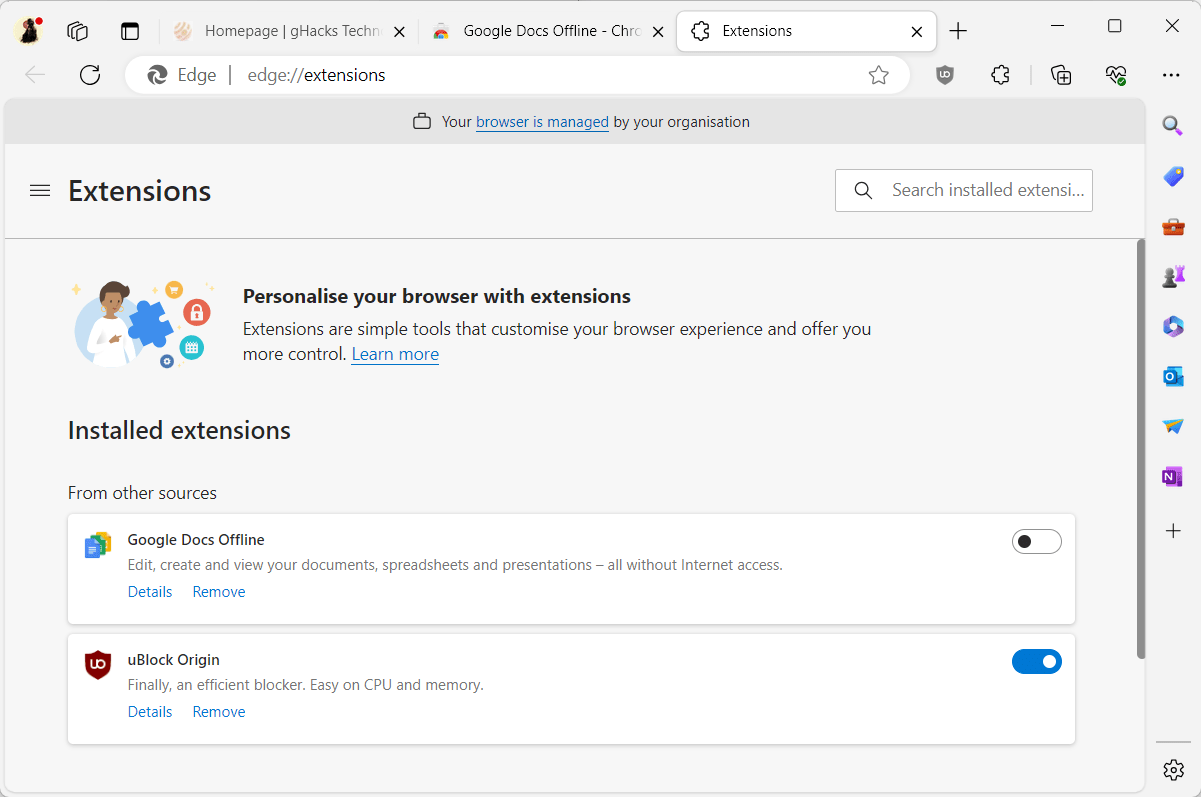Disable the uBlock Origin extension

pyautogui.click(x=1037, y=661)
